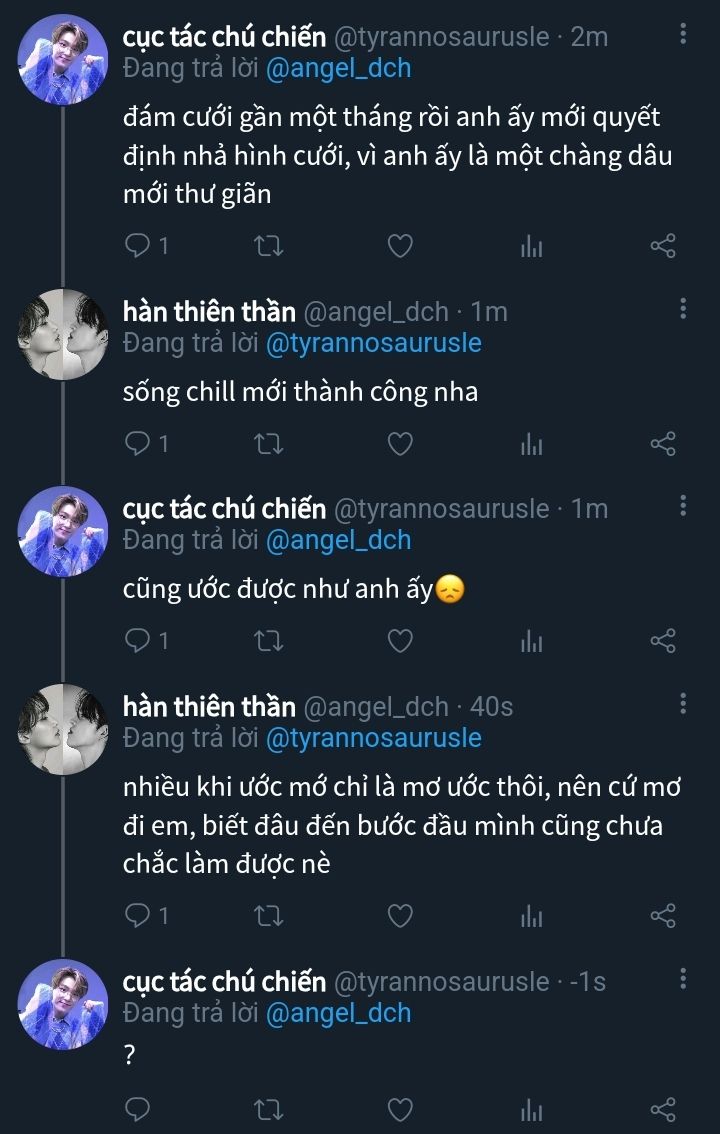
Task: Retweet the 'cũng ước được như anh ấy' tweet
Action: (270, 641)
